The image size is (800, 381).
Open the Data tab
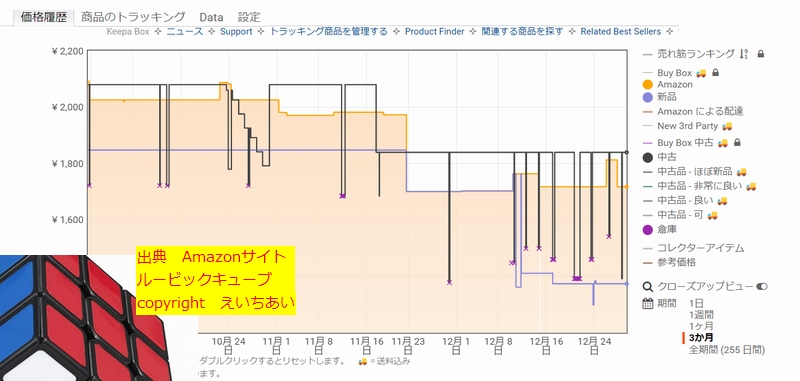[211, 17]
